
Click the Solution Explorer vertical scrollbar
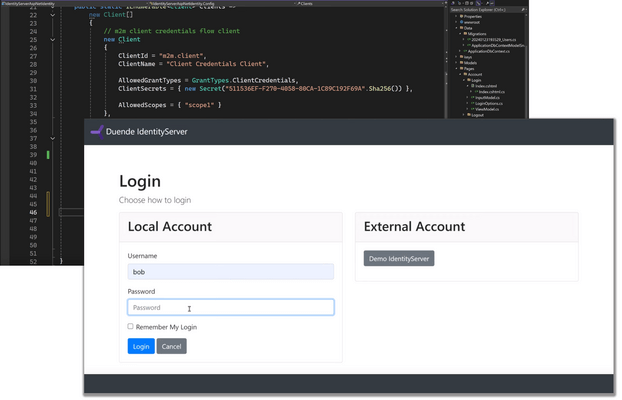(526, 63)
